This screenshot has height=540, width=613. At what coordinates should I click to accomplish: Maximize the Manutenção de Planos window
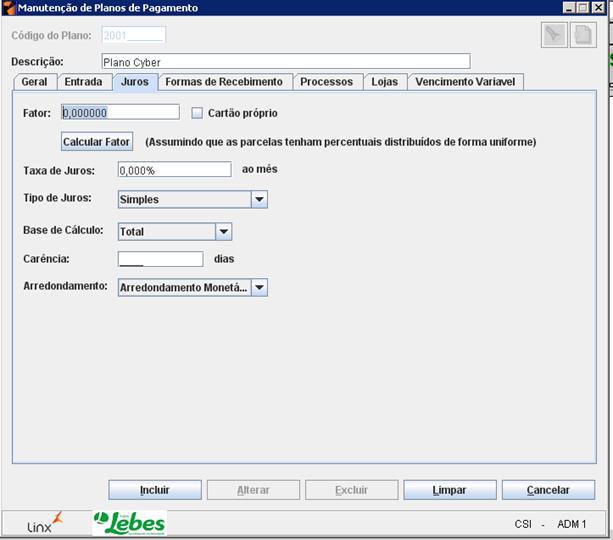coord(583,7)
